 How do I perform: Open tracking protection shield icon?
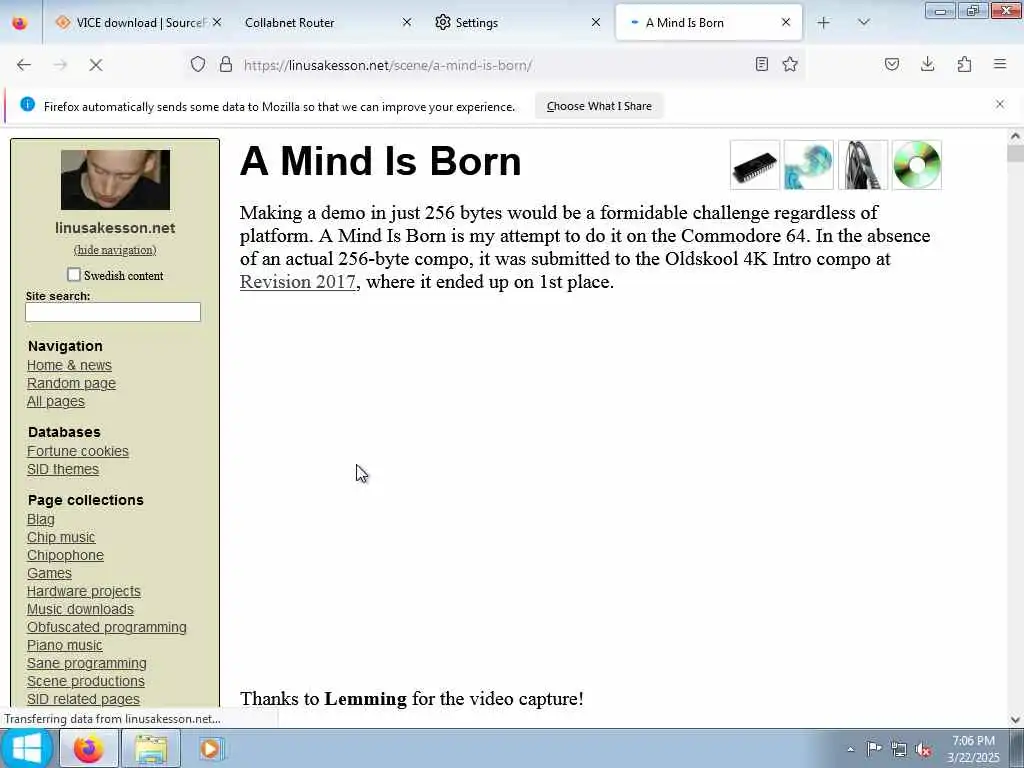coord(198,64)
